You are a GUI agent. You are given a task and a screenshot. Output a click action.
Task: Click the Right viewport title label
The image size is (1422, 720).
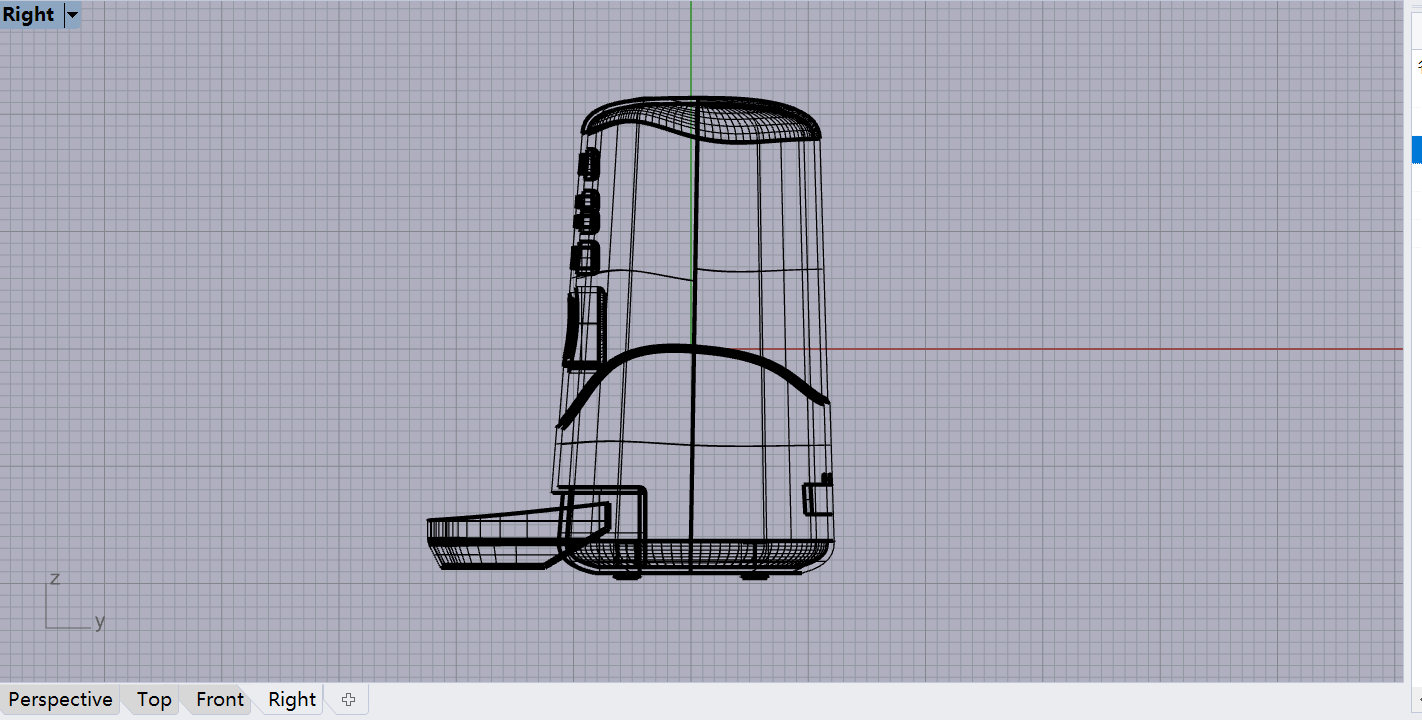[x=29, y=15]
